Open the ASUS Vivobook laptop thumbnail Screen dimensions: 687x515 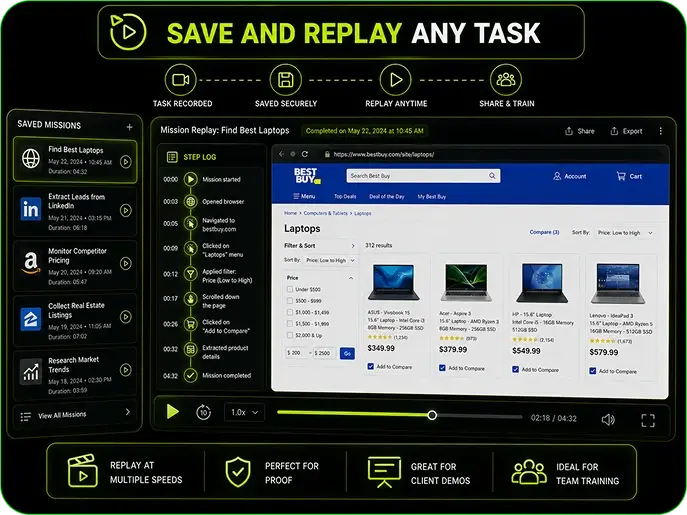click(393, 282)
